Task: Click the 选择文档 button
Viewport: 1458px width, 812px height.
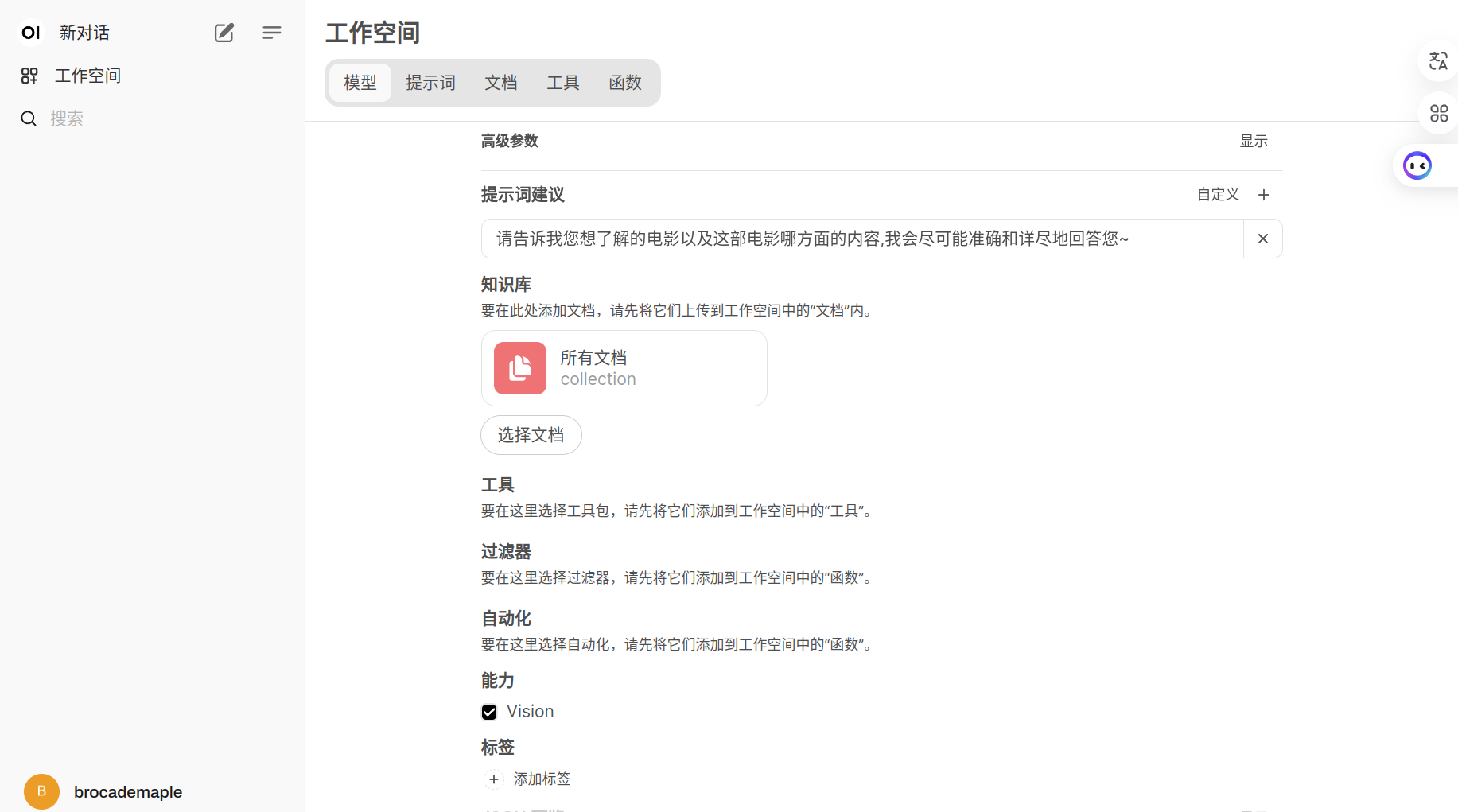Action: pos(531,435)
